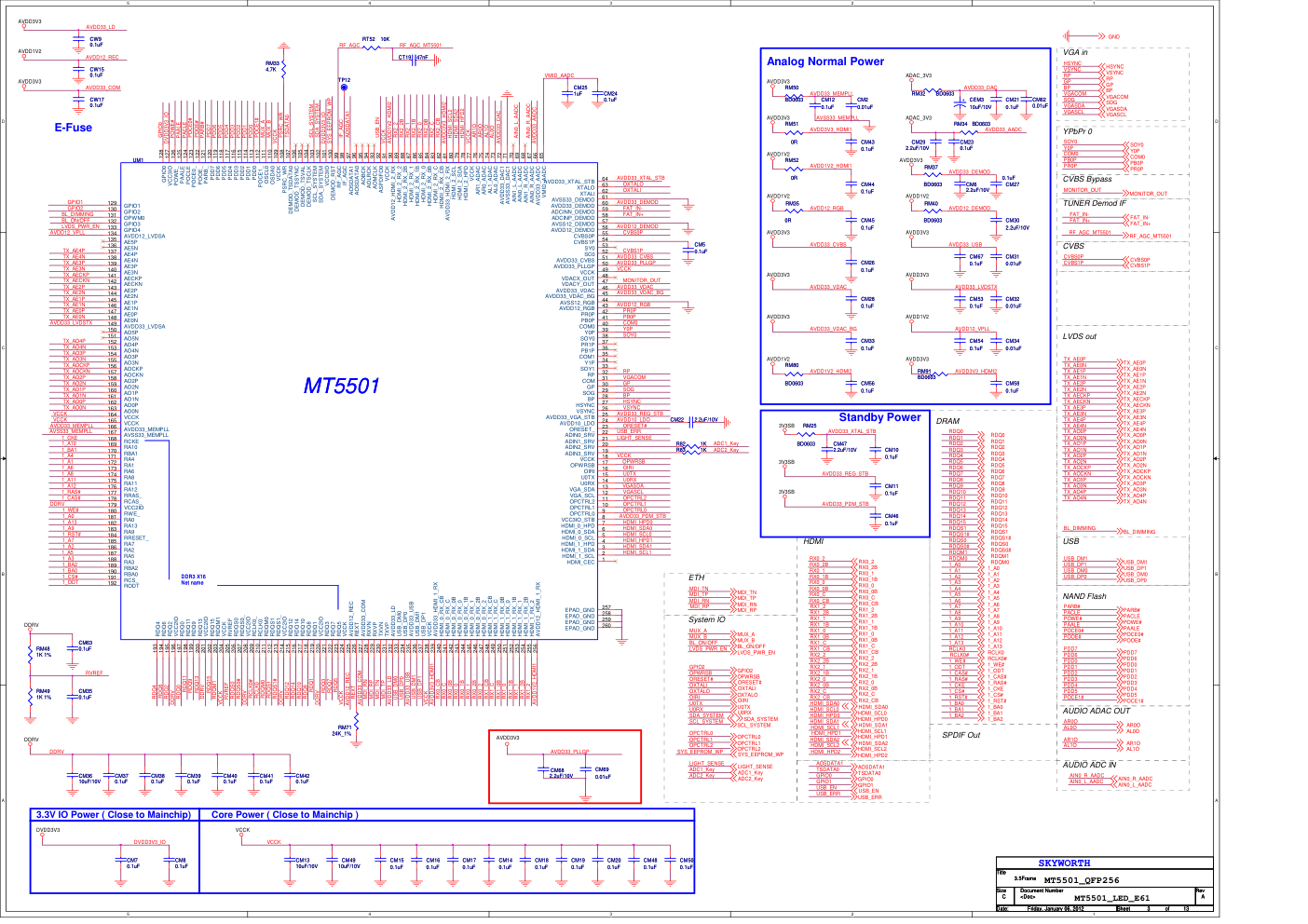The image size is (1308, 924).
Task: Select capacitor CM9 near AVDD33_LD
Action: [x=78, y=41]
